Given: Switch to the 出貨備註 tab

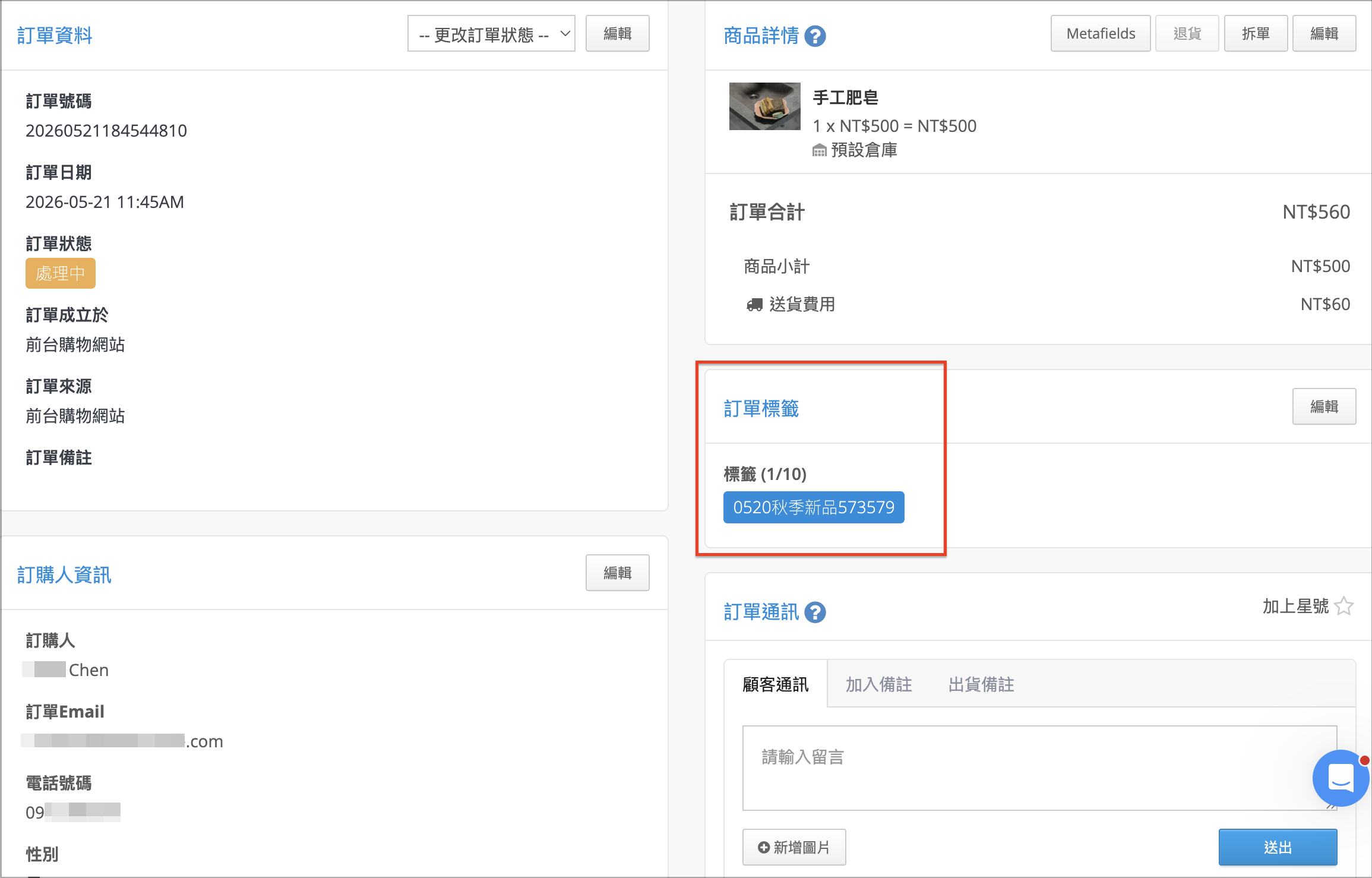Looking at the screenshot, I should click(981, 684).
